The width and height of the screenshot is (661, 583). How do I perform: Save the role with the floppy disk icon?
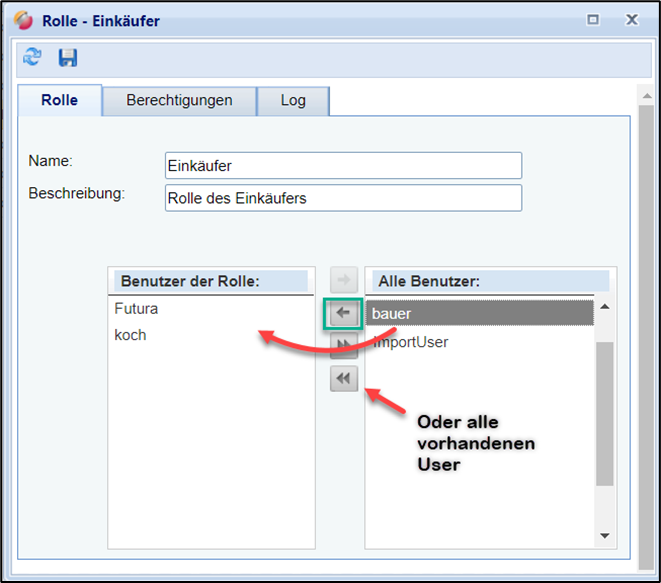click(x=68, y=58)
